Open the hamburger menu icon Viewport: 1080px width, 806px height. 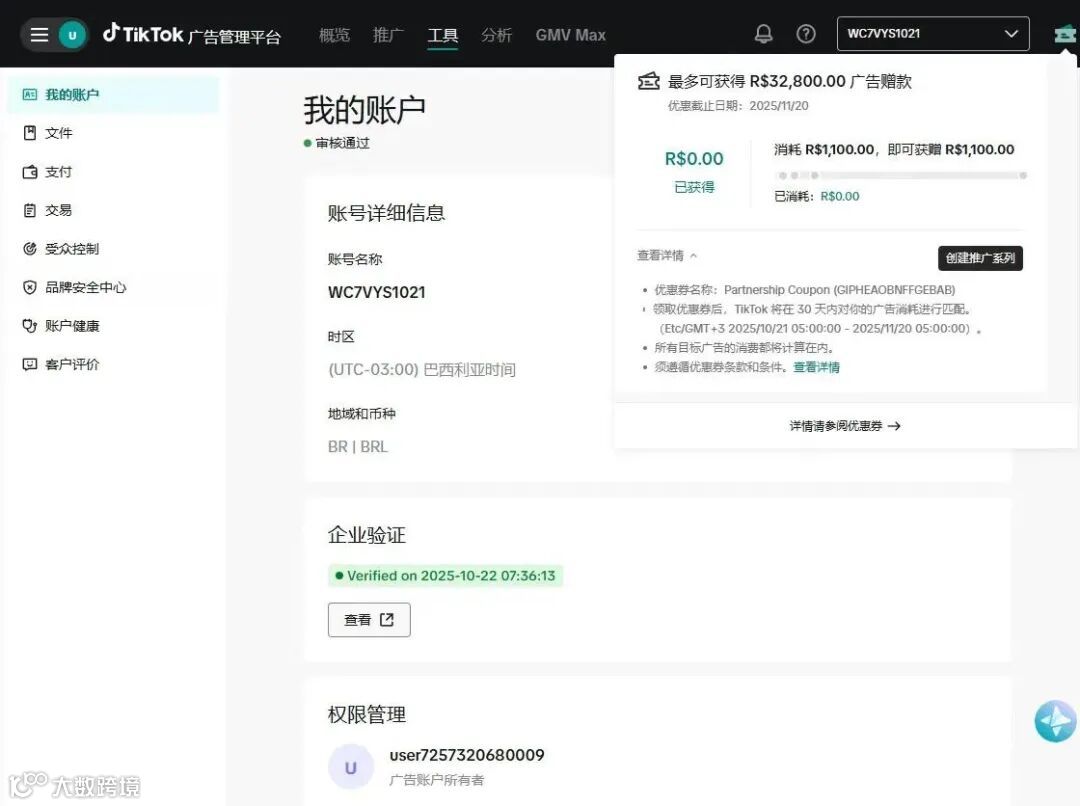click(x=39, y=34)
